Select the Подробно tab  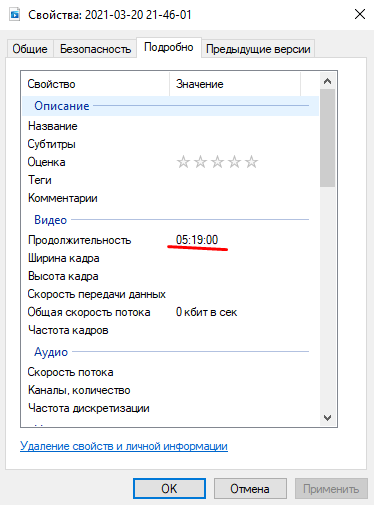[x=169, y=47]
